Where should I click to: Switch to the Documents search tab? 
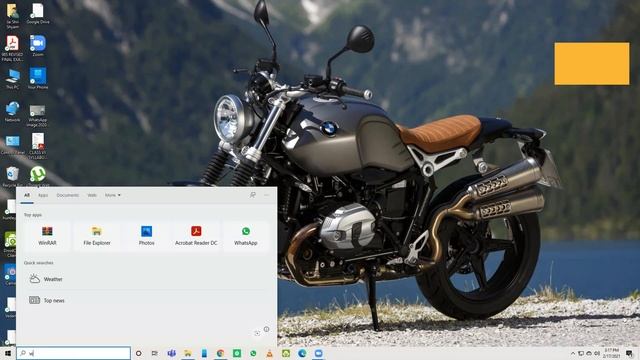(x=68, y=196)
